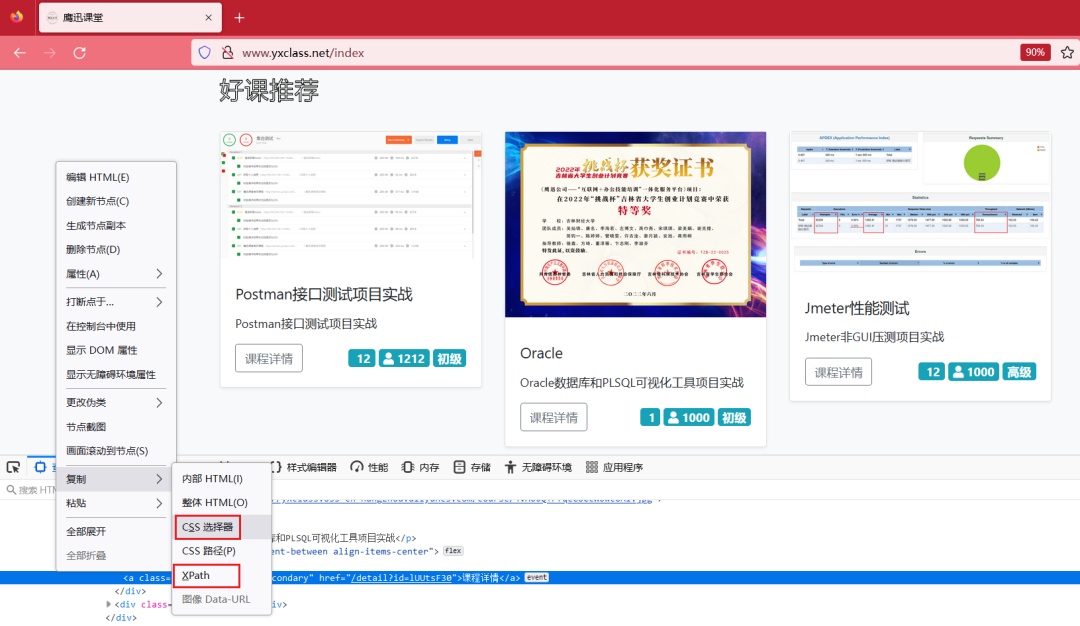Click the Jmeter performance report thumbnail
The image size is (1080, 626).
pos(920,202)
